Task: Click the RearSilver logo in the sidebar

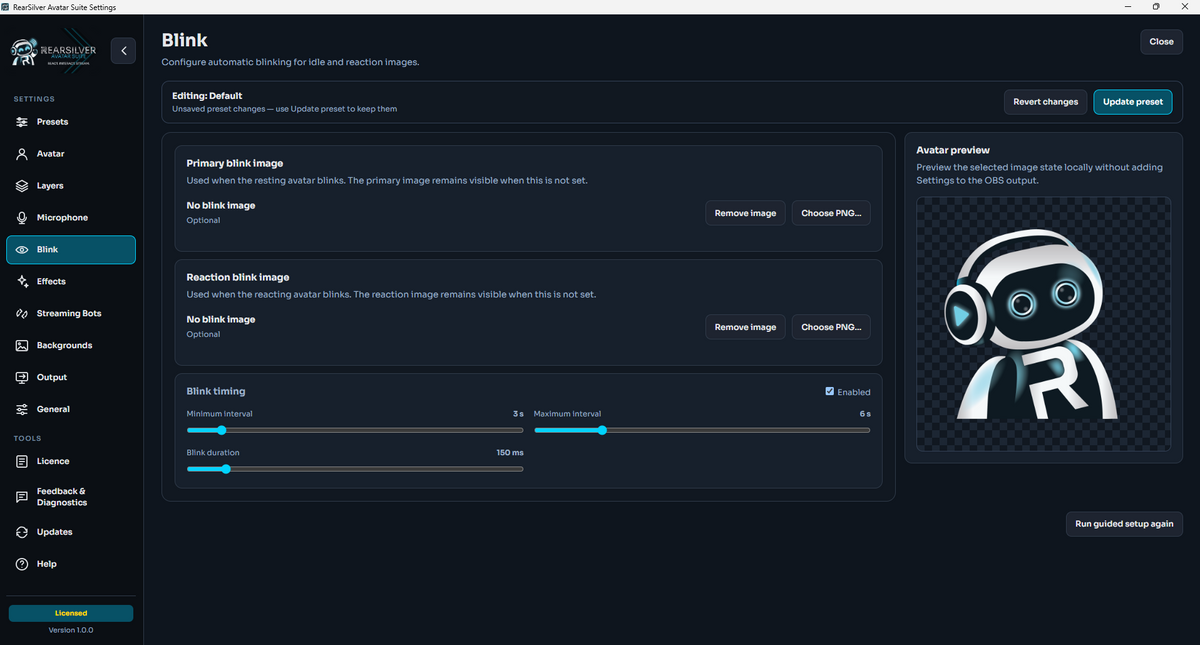Action: point(56,51)
